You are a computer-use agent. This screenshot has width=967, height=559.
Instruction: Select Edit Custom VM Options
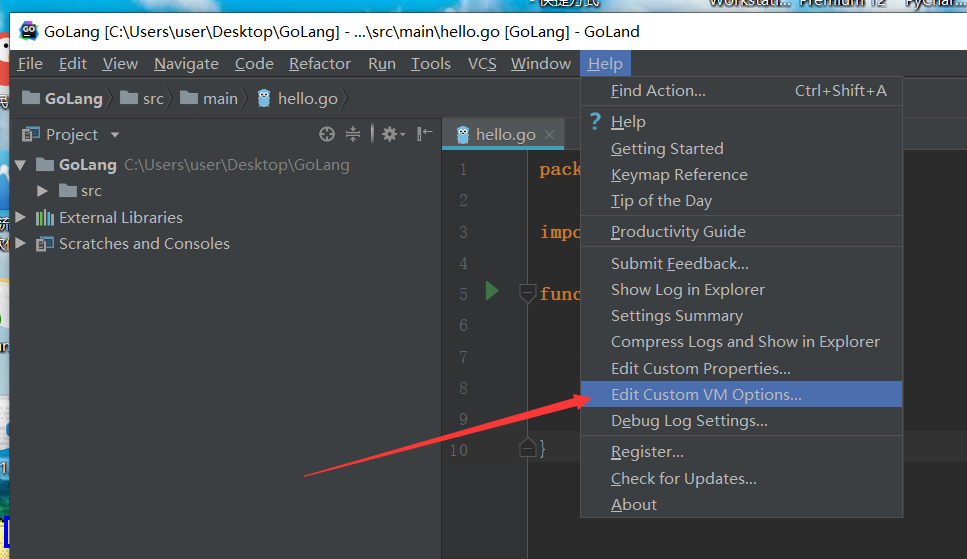pos(741,394)
